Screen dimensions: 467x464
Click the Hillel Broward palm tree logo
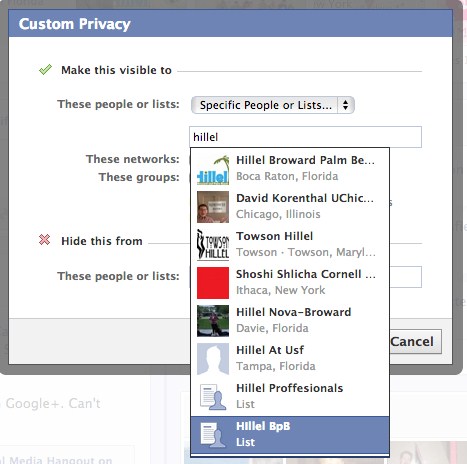213,169
